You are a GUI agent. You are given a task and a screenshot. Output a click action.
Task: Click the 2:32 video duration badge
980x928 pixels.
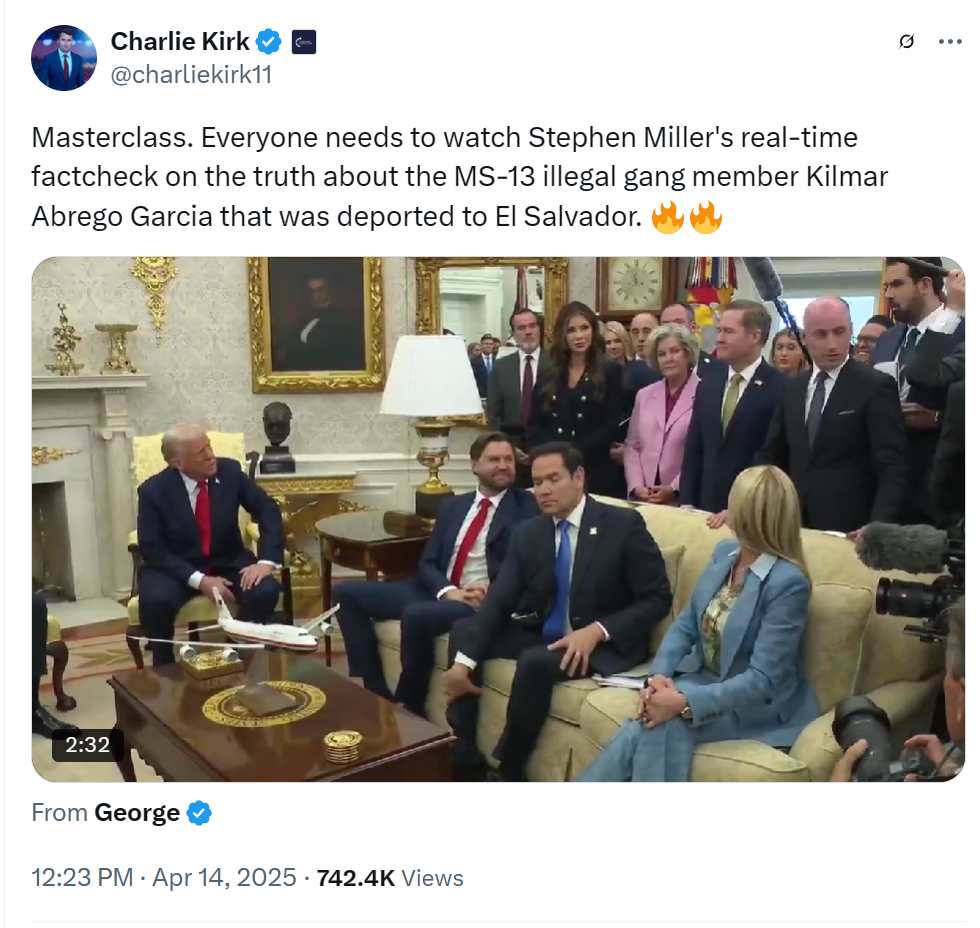tap(88, 745)
